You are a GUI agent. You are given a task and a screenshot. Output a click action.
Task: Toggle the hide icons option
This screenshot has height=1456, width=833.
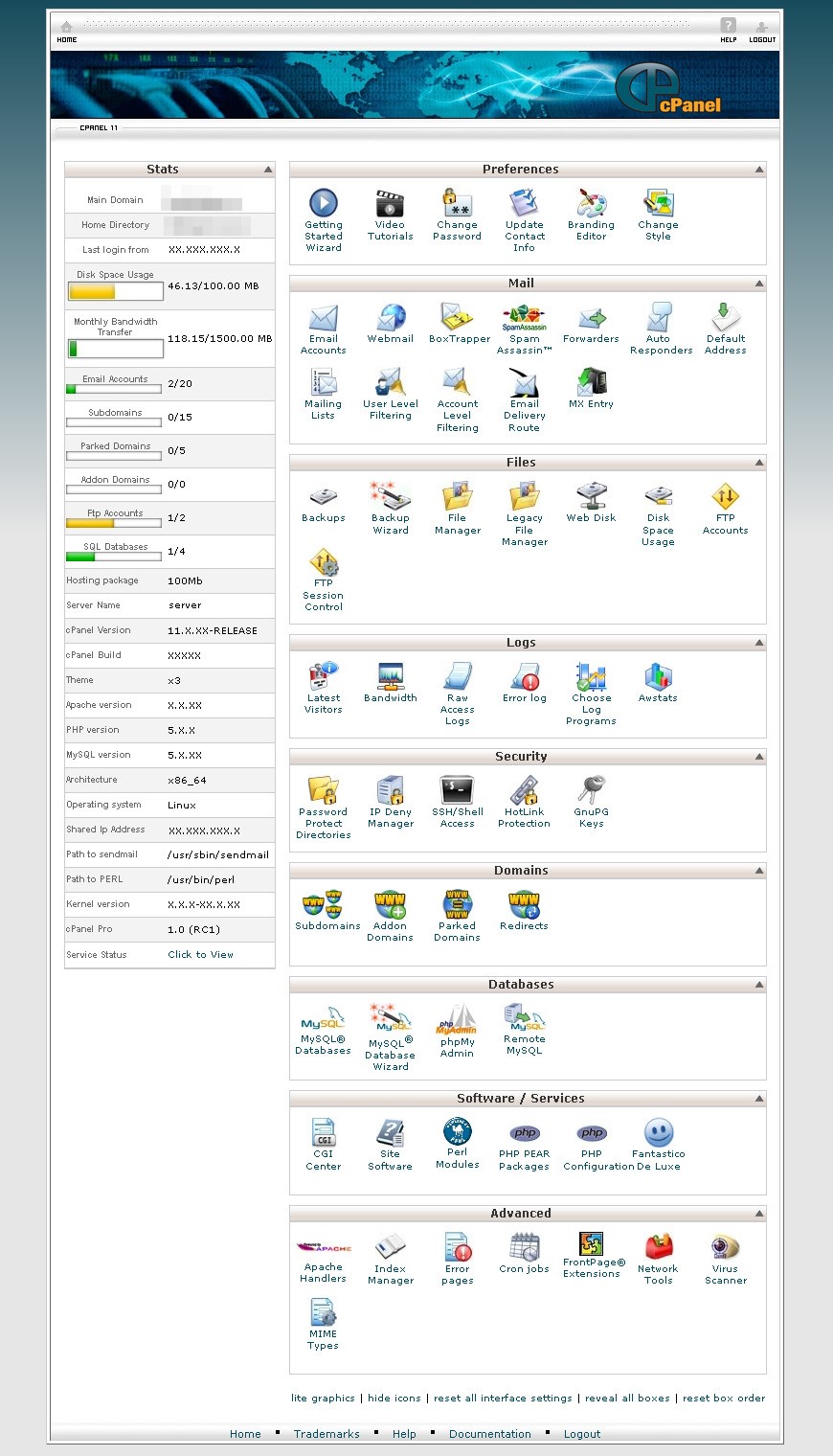(x=394, y=1399)
